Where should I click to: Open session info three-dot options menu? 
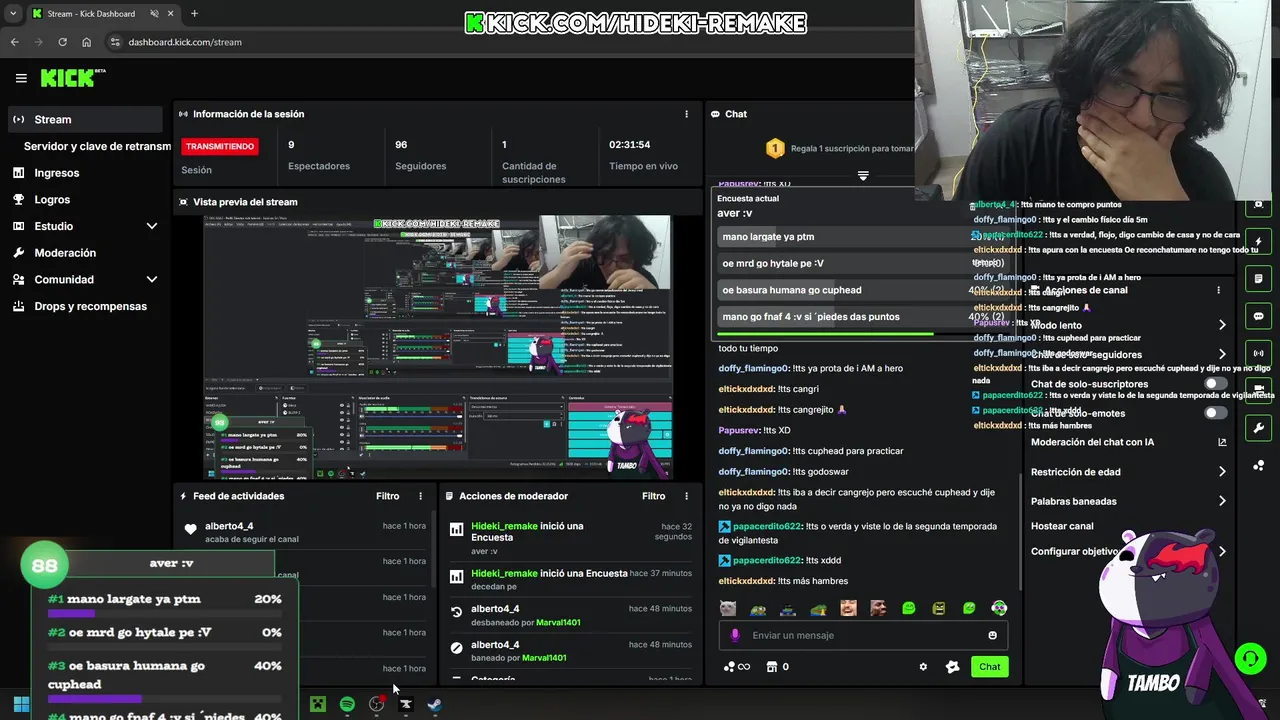686,114
